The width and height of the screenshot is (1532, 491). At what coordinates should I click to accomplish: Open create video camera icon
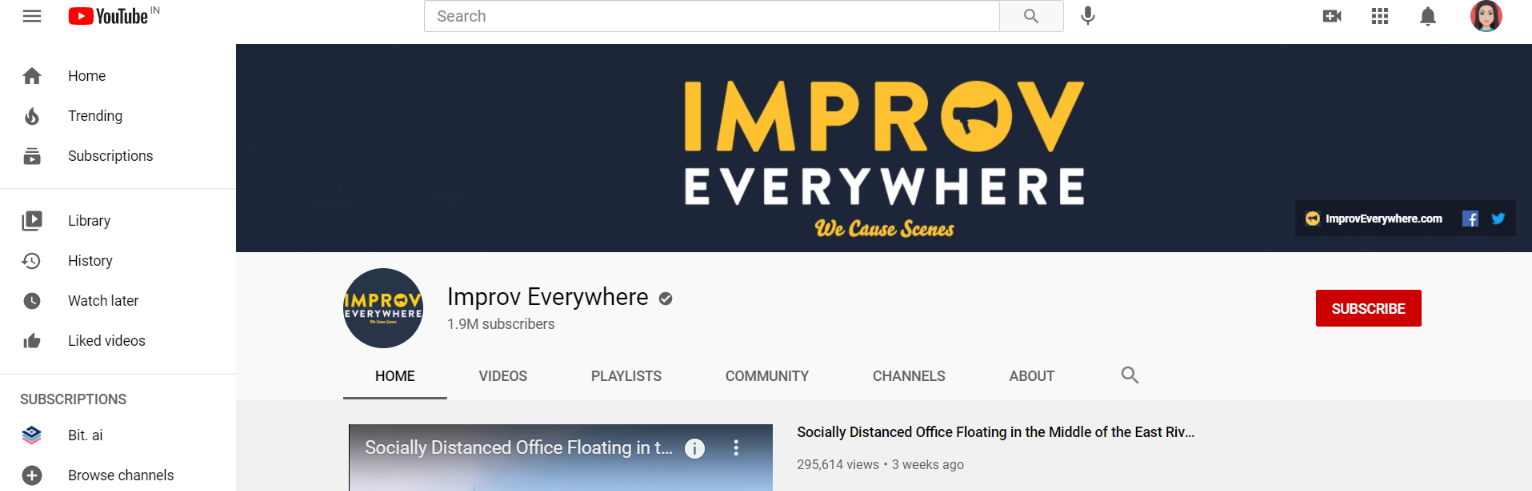[x=1331, y=16]
